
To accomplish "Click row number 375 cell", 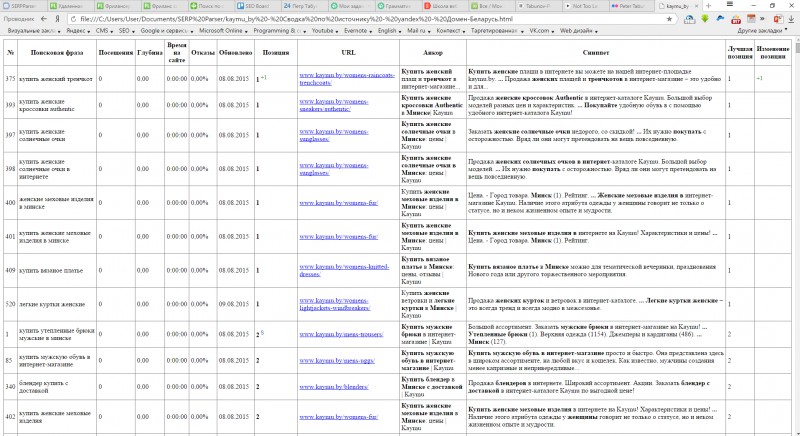I will click(x=10, y=79).
